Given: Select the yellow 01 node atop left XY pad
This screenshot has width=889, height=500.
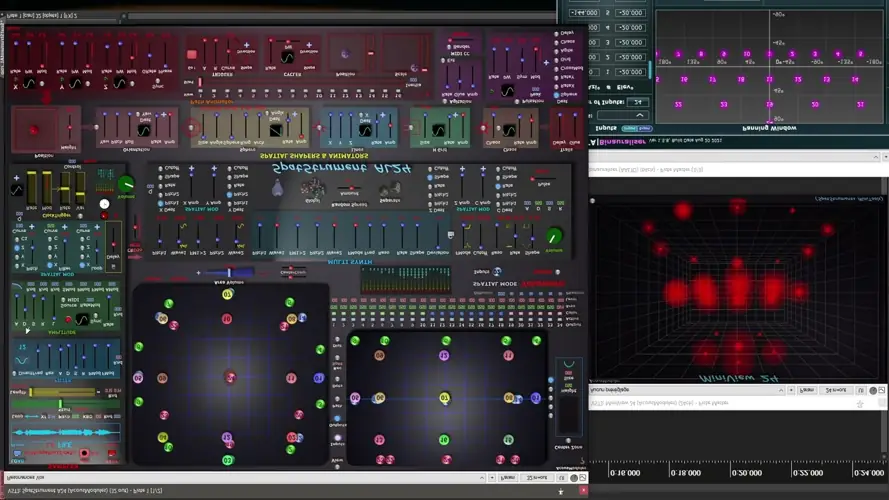Looking at the screenshot, I should (x=227, y=294).
